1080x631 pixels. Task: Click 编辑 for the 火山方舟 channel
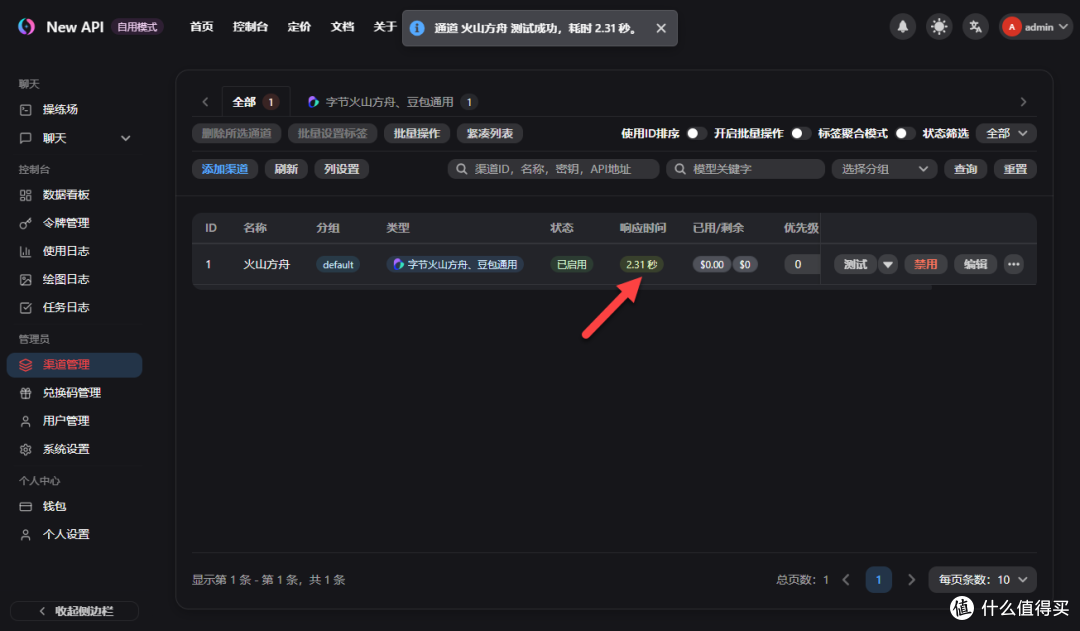[x=975, y=265]
